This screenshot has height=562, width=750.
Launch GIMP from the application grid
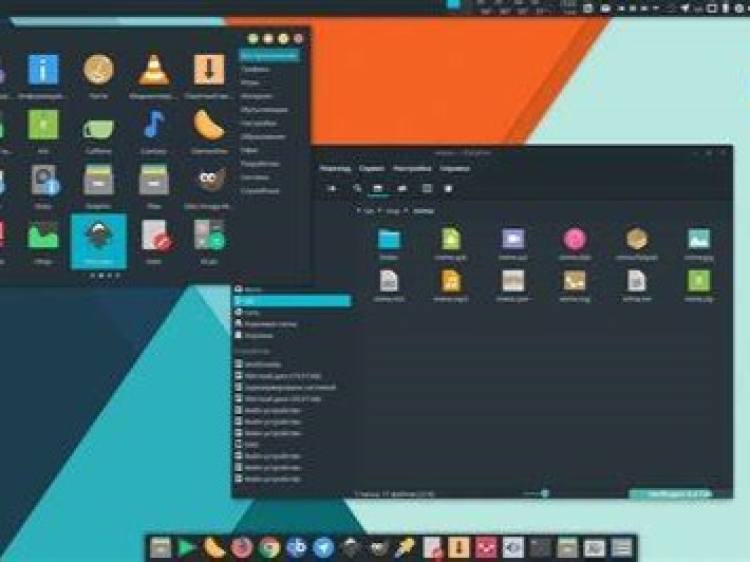tap(209, 180)
